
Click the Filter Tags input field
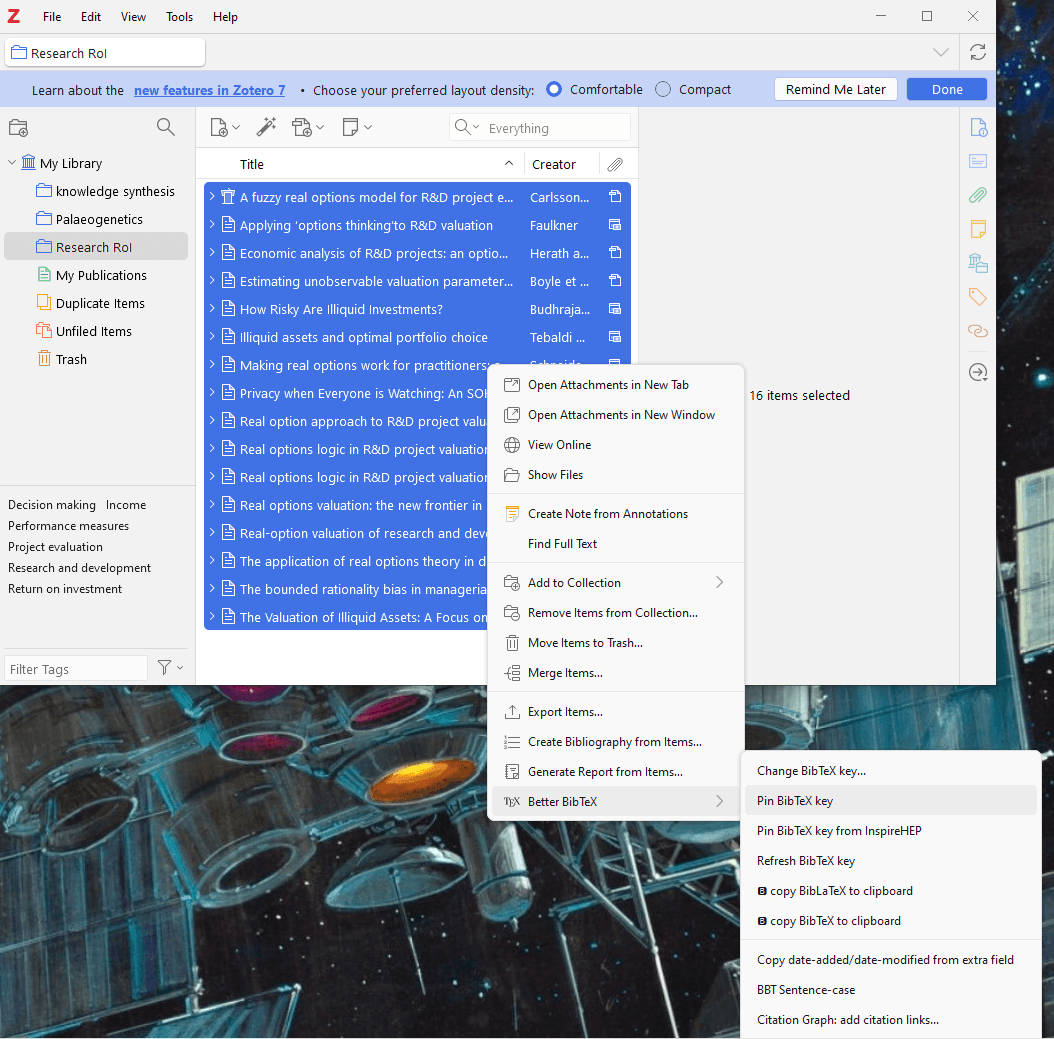click(76, 669)
